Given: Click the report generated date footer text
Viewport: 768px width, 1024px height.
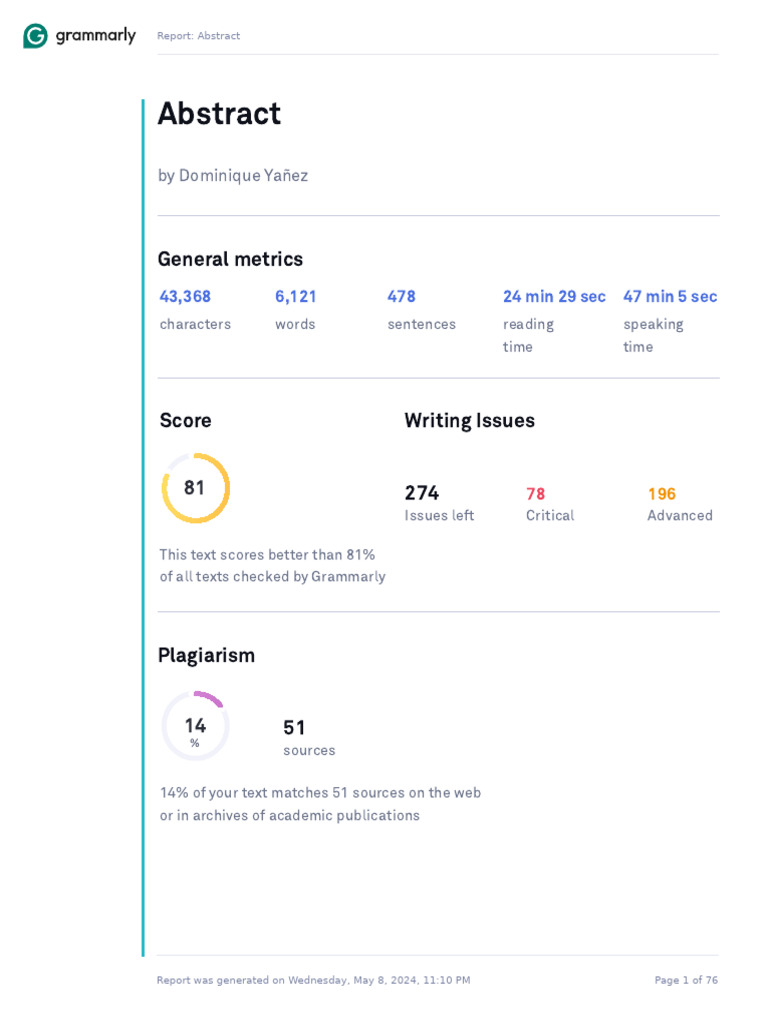Looking at the screenshot, I should coord(313,980).
